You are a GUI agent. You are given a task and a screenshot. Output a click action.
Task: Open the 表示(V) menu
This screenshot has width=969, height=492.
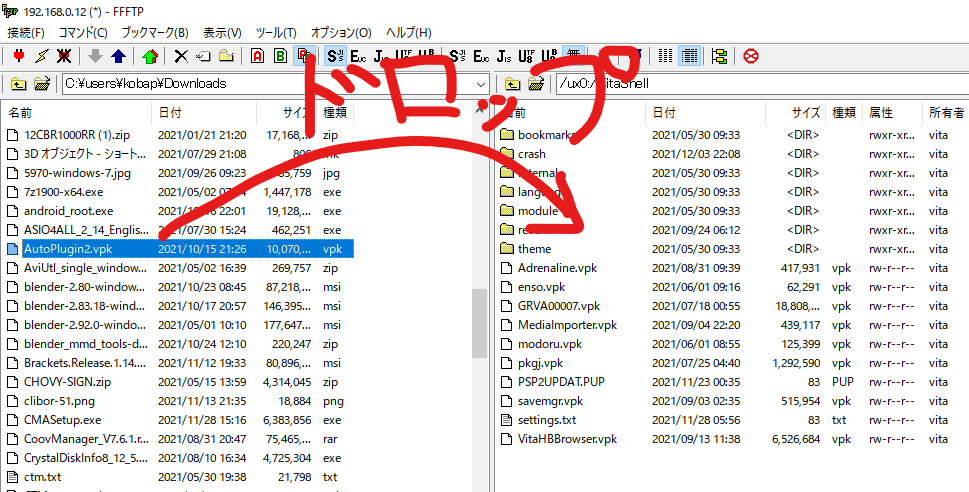[x=222, y=33]
